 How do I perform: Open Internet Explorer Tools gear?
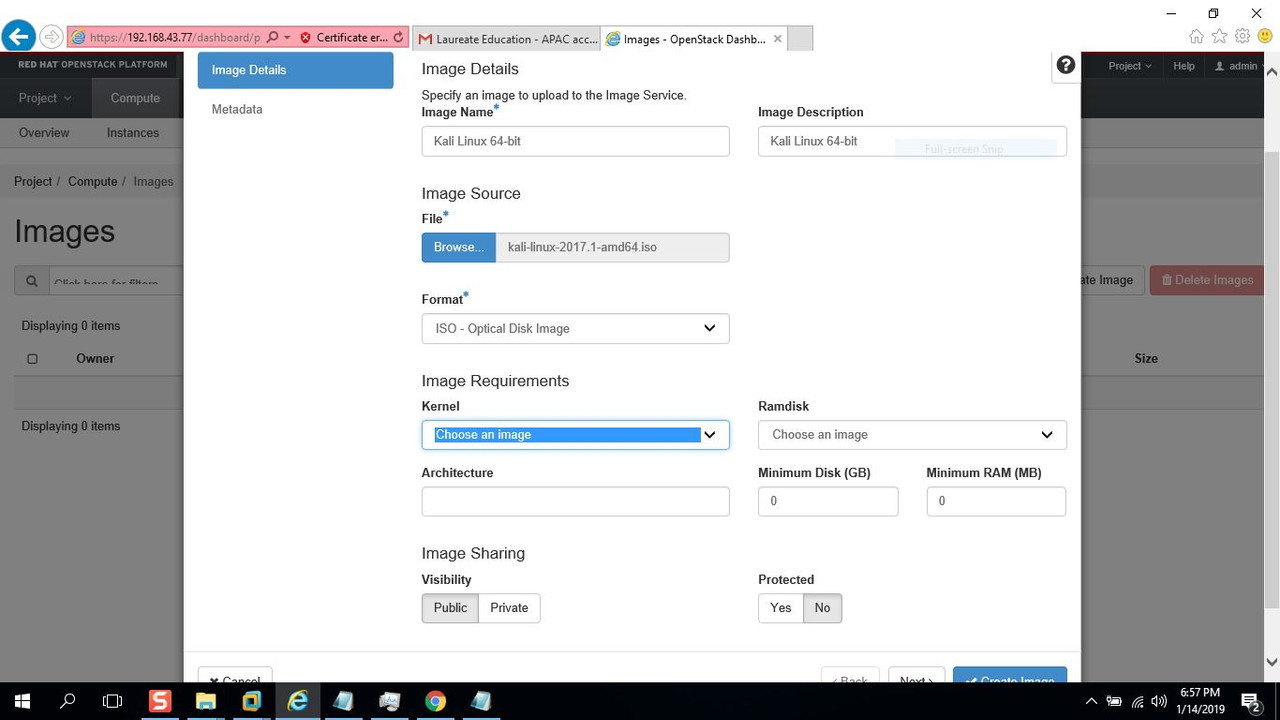1242,36
